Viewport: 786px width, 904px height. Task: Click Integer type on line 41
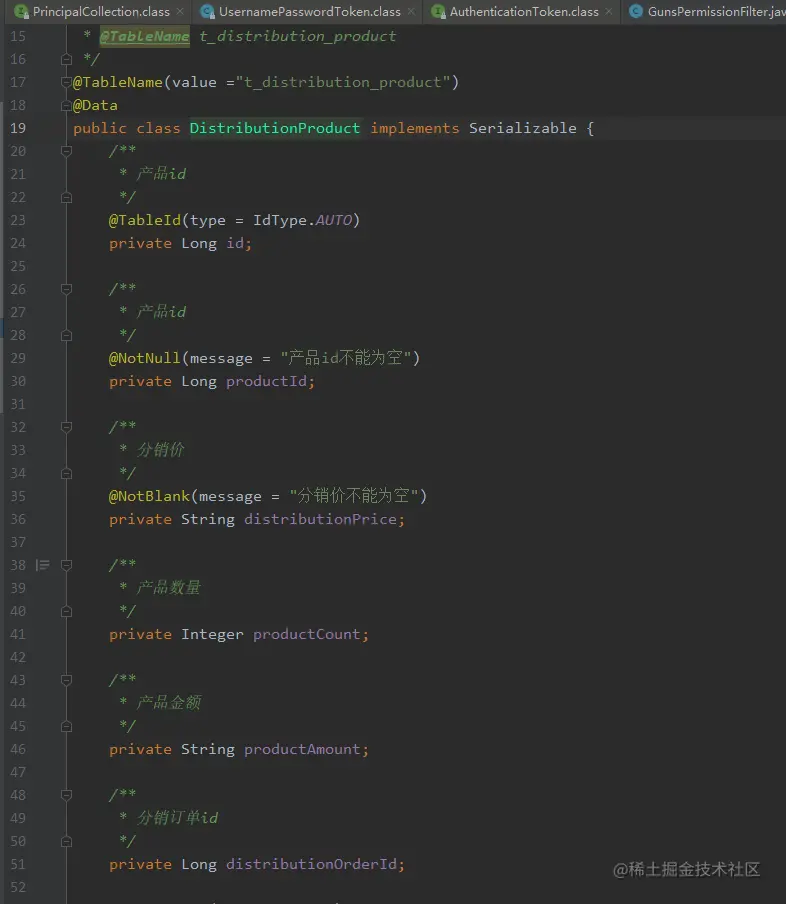[x=212, y=634]
